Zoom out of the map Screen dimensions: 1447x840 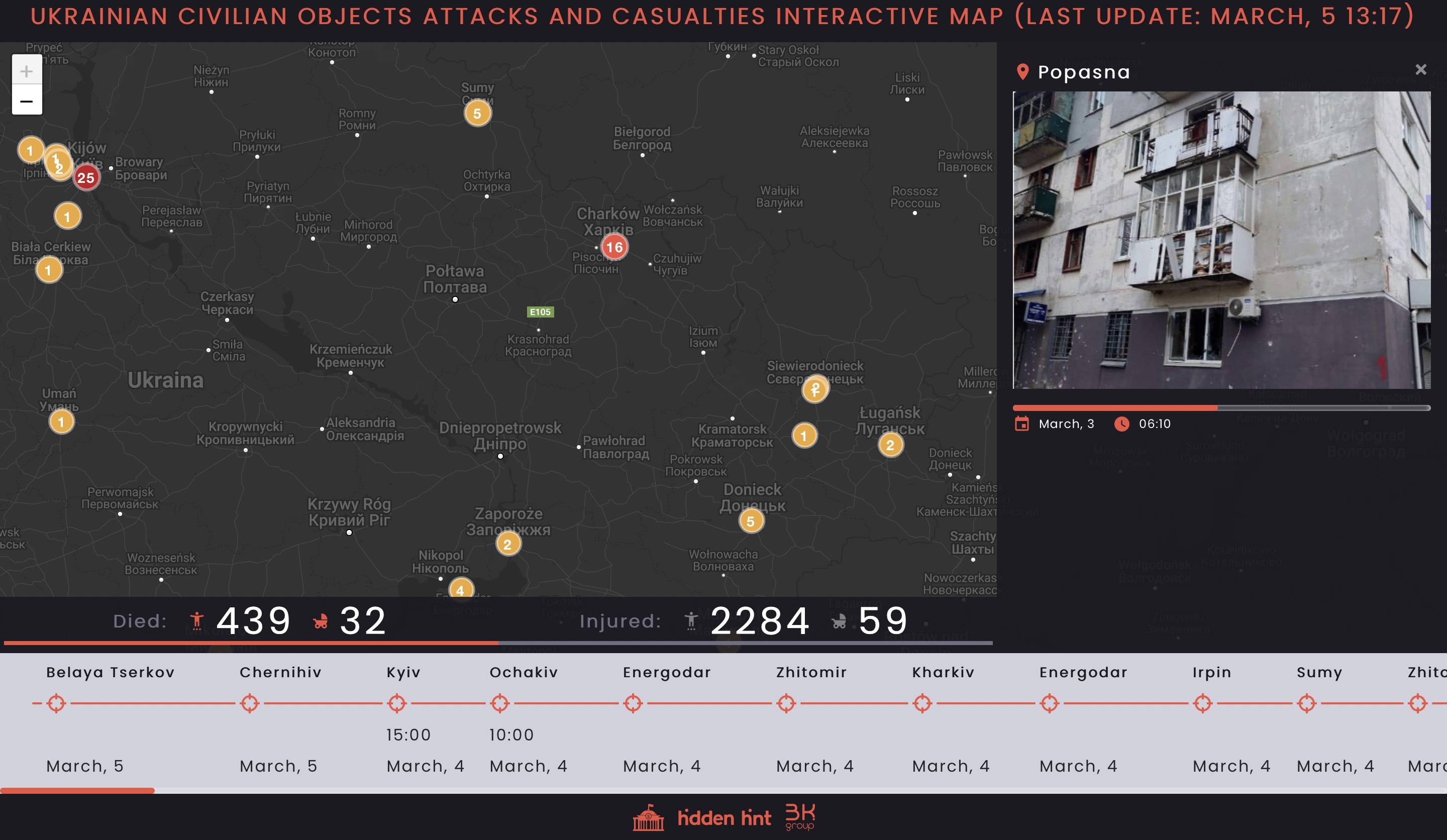[x=27, y=101]
